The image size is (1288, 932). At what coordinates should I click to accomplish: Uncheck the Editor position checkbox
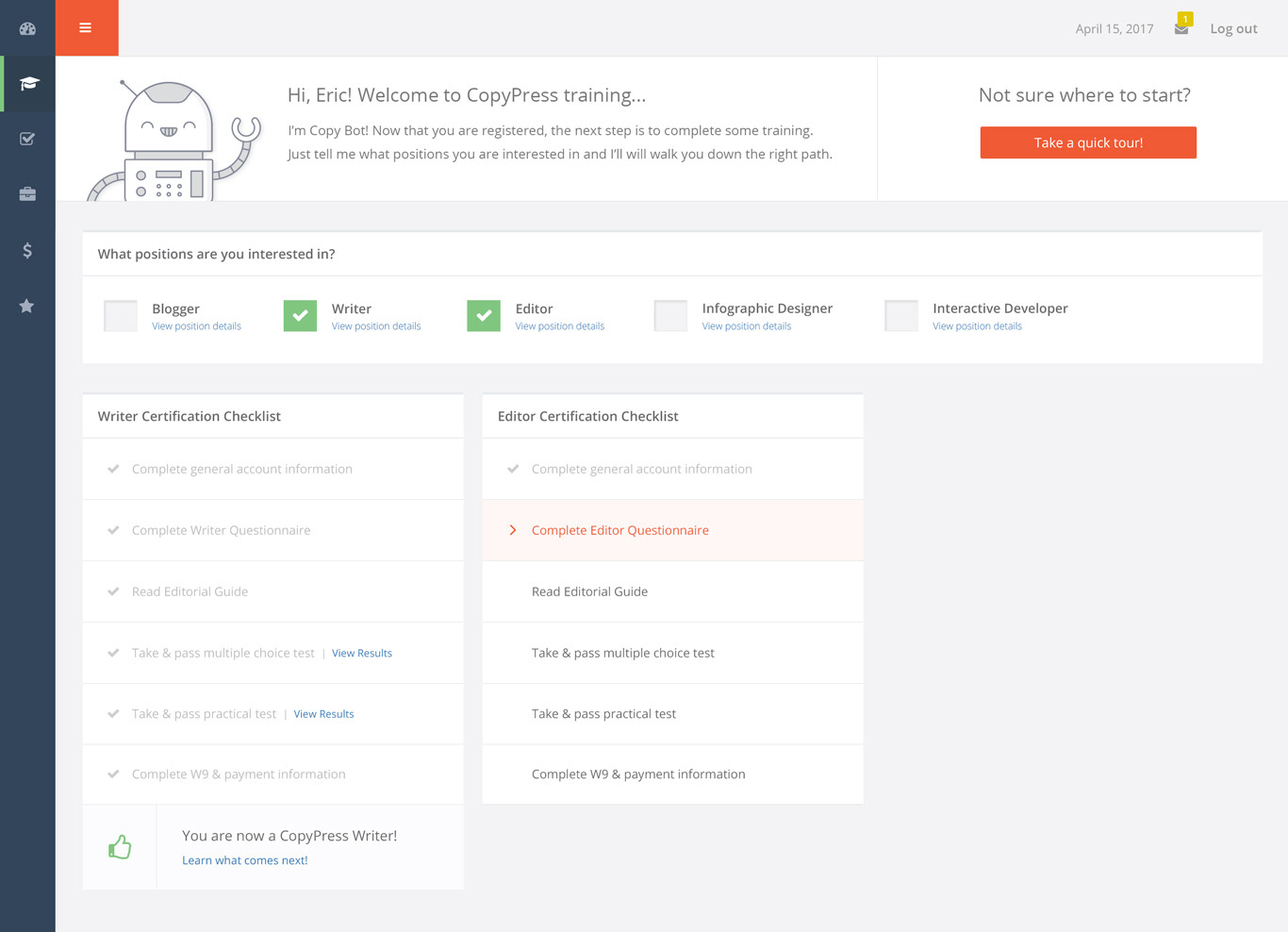pos(484,316)
